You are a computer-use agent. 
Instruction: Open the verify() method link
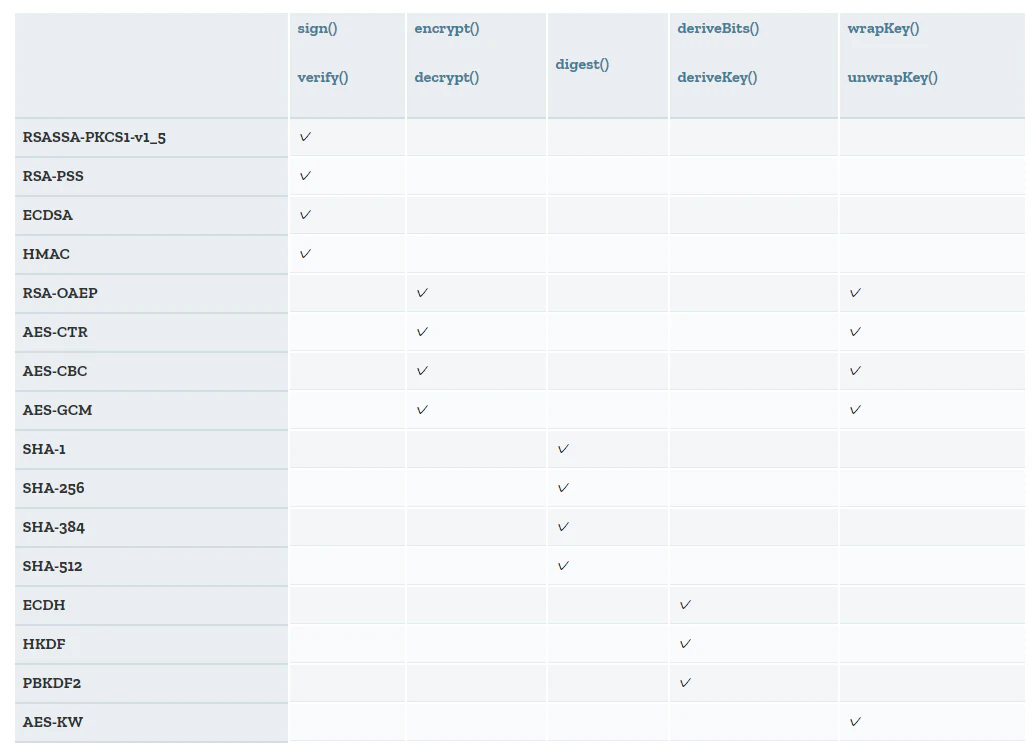[322, 77]
